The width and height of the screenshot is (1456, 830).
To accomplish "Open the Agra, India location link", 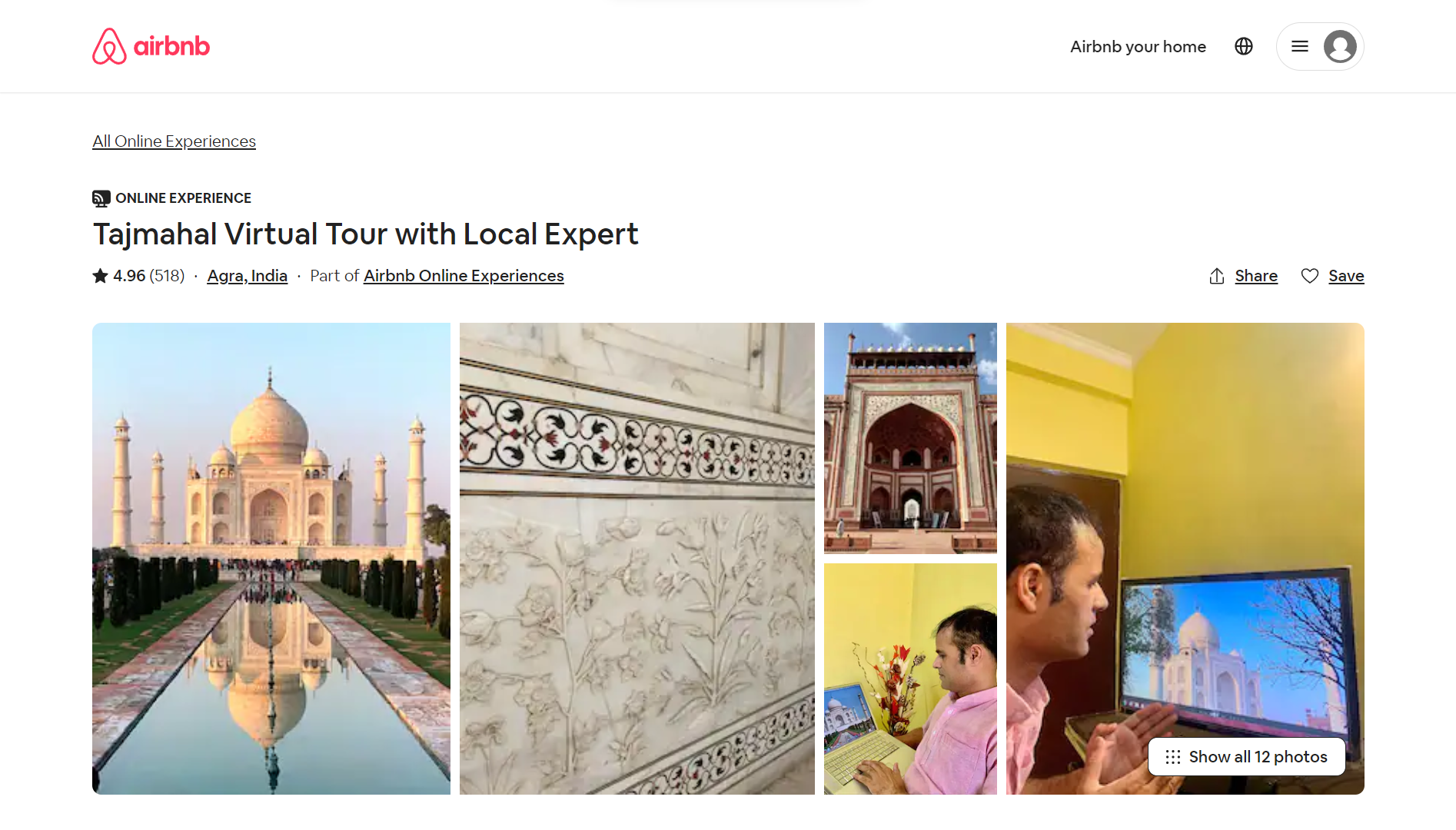I will point(248,276).
